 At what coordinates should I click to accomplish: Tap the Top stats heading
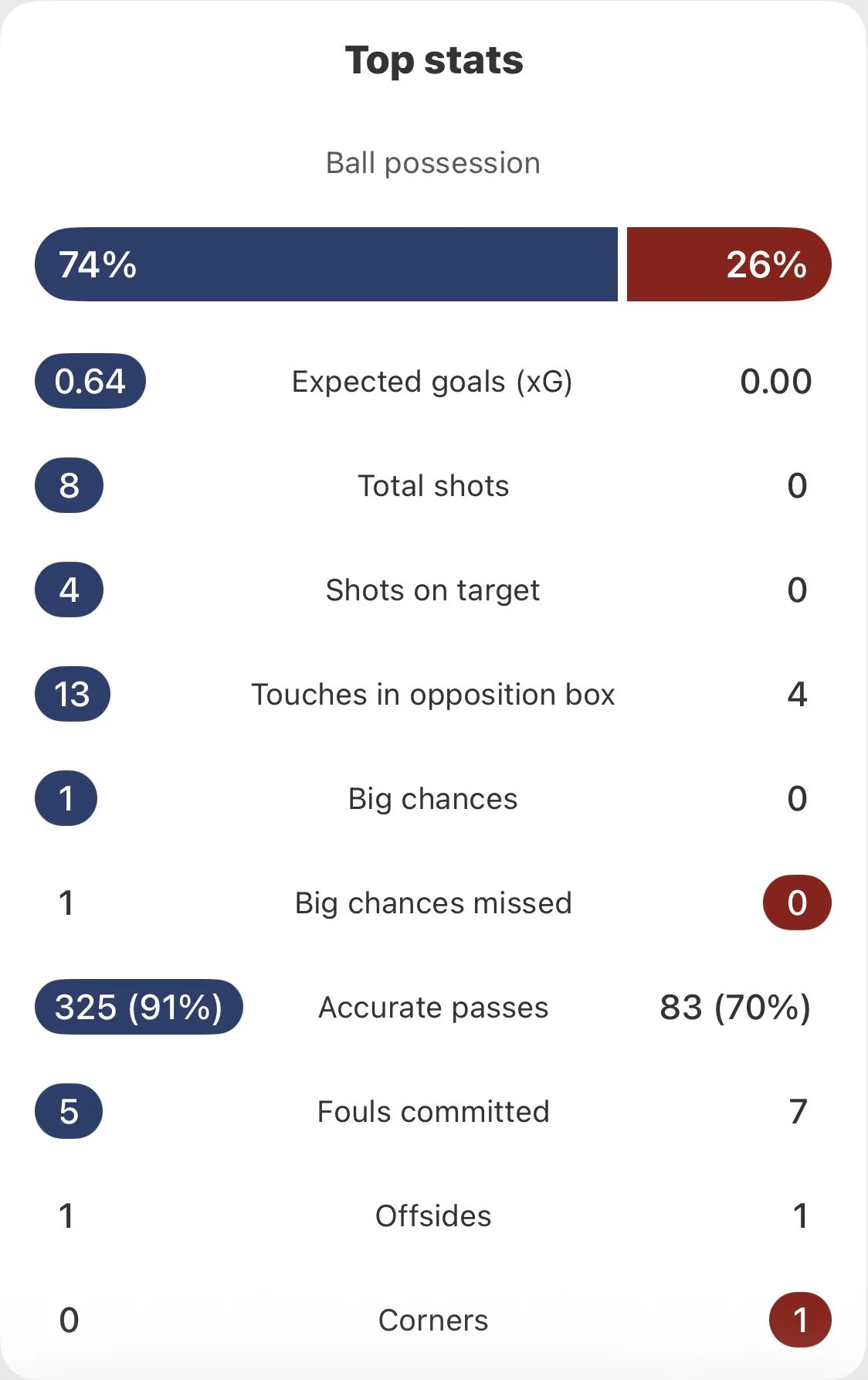(434, 60)
